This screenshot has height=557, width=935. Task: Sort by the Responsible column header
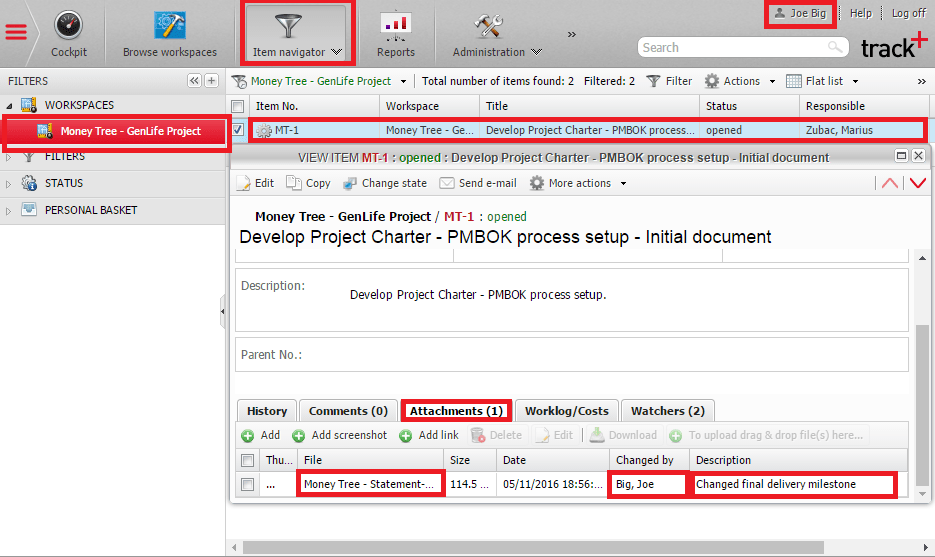coord(863,106)
